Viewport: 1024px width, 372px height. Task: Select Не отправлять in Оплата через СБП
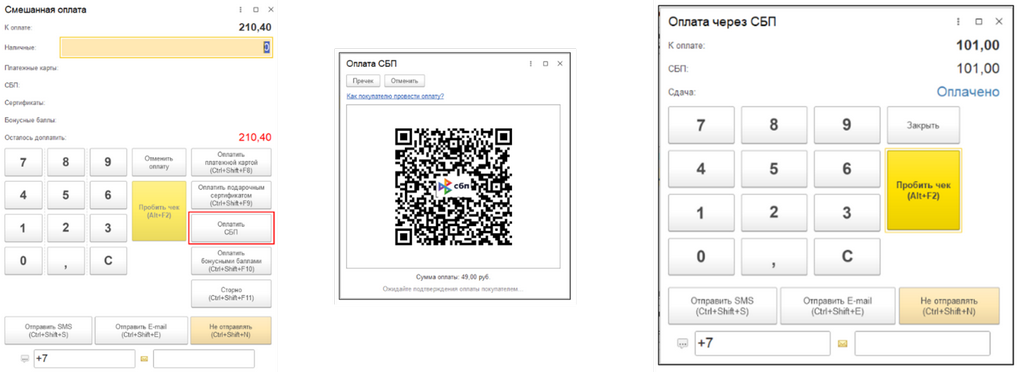(949, 305)
